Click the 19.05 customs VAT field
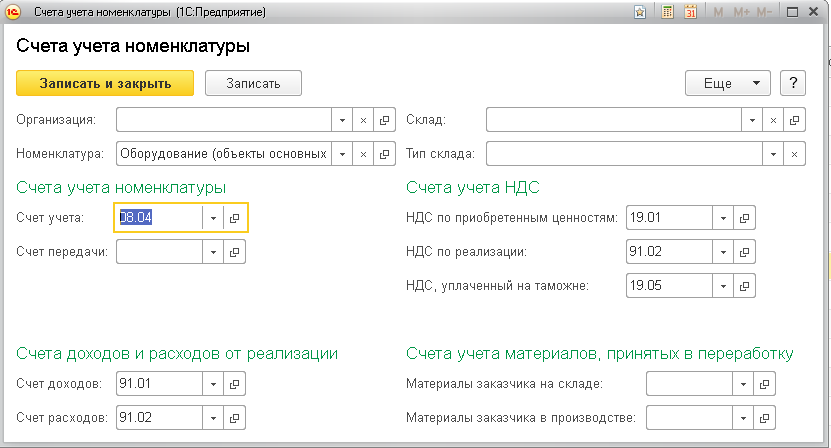831x448 pixels. coord(669,286)
